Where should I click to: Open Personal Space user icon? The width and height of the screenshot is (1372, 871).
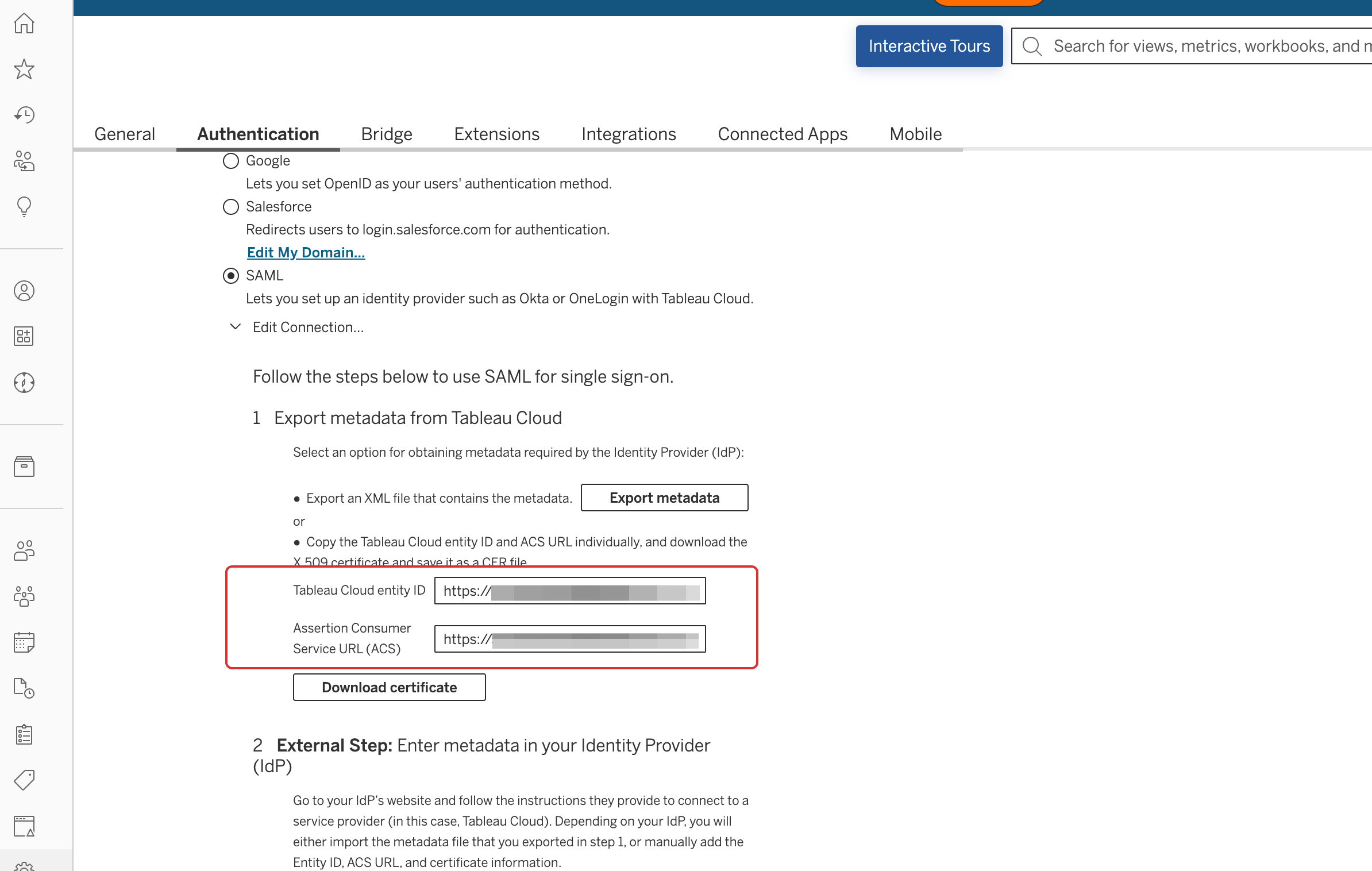pyautogui.click(x=24, y=291)
